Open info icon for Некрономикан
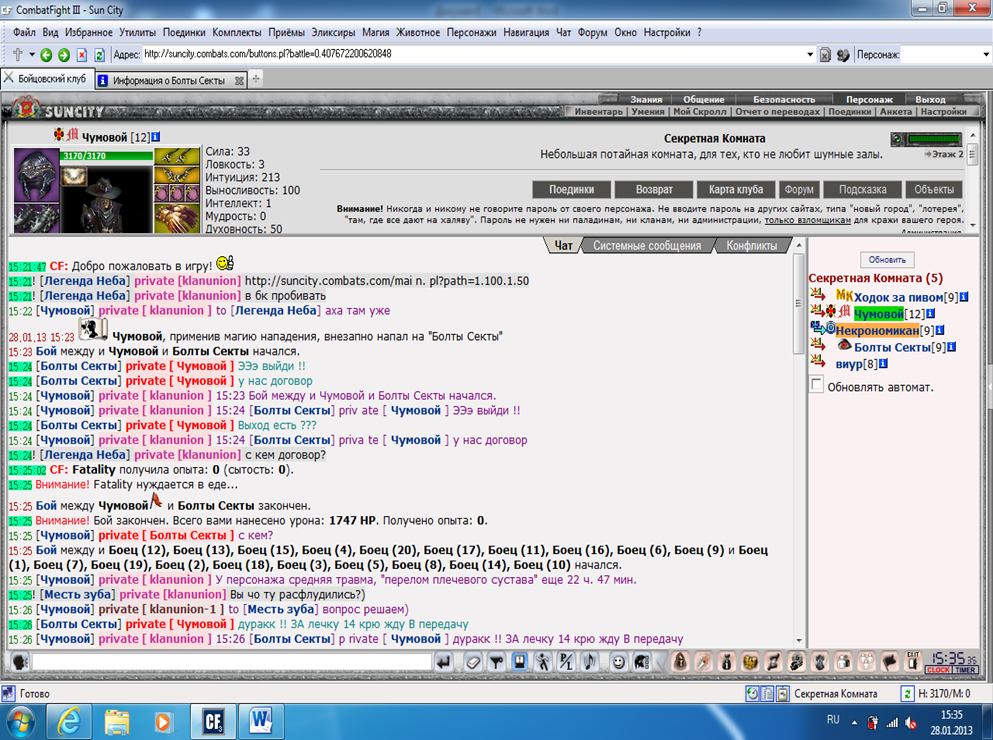Screen dimensions: 993x740 tap(940, 330)
